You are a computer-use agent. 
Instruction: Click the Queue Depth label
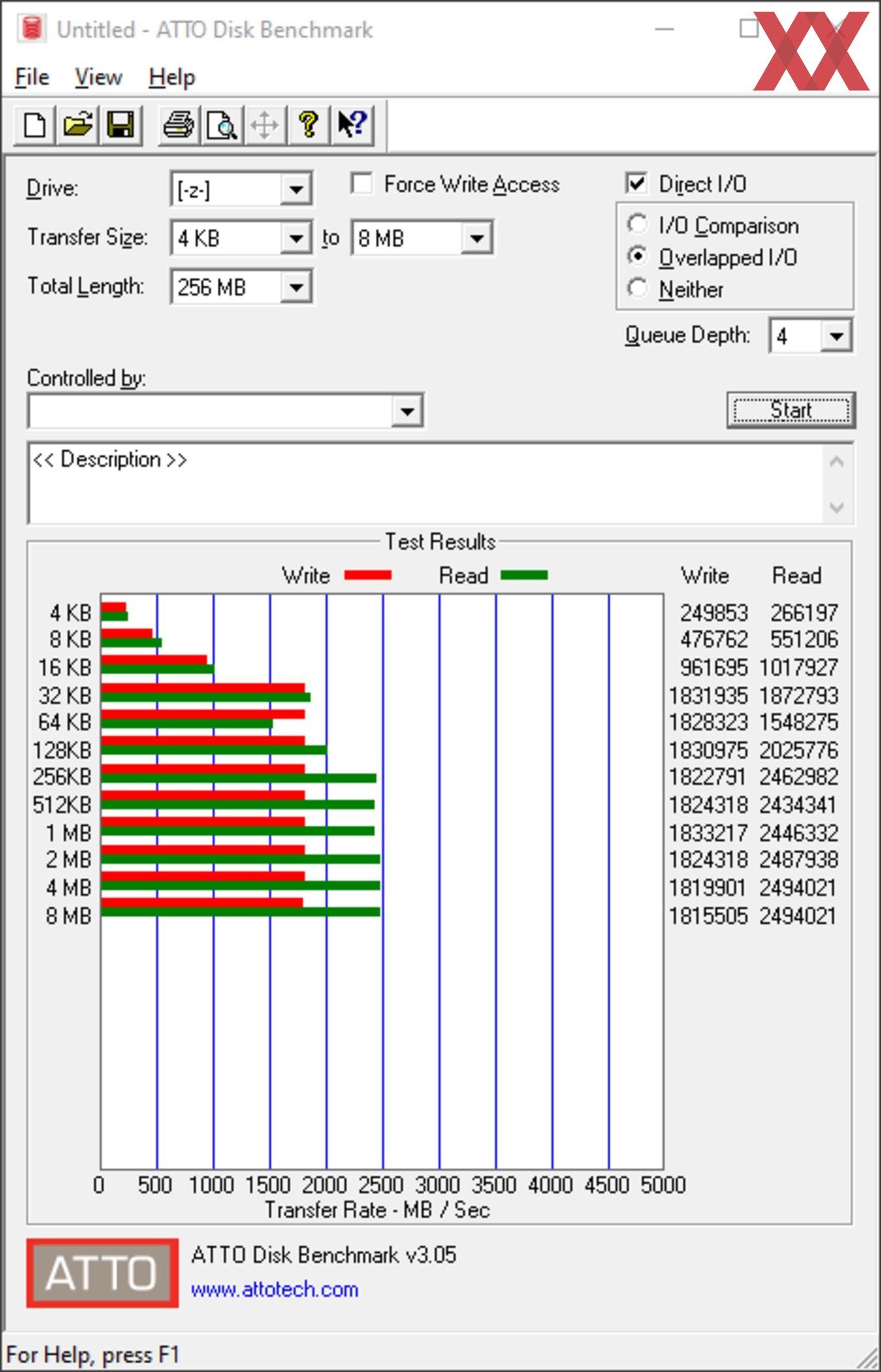click(687, 335)
